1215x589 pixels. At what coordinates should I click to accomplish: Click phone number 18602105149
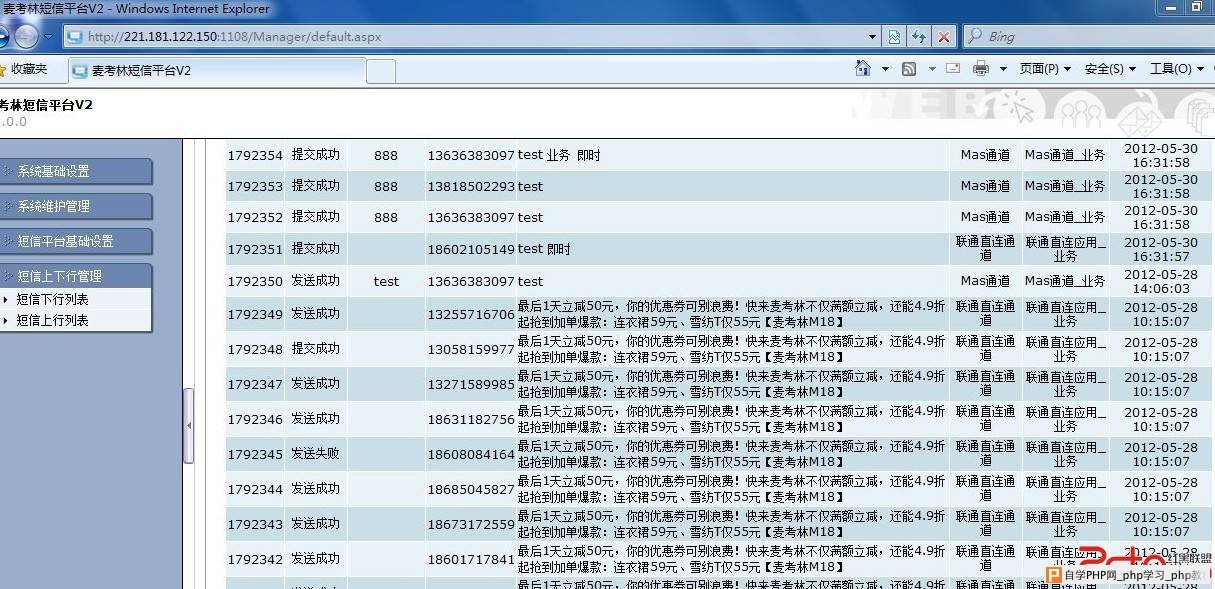(471, 249)
